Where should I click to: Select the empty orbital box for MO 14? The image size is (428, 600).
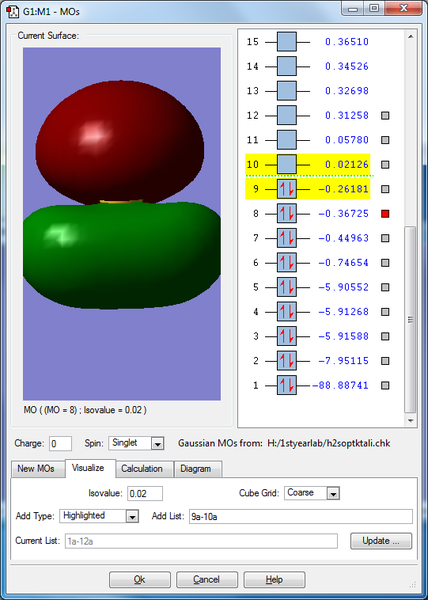pyautogui.click(x=286, y=66)
